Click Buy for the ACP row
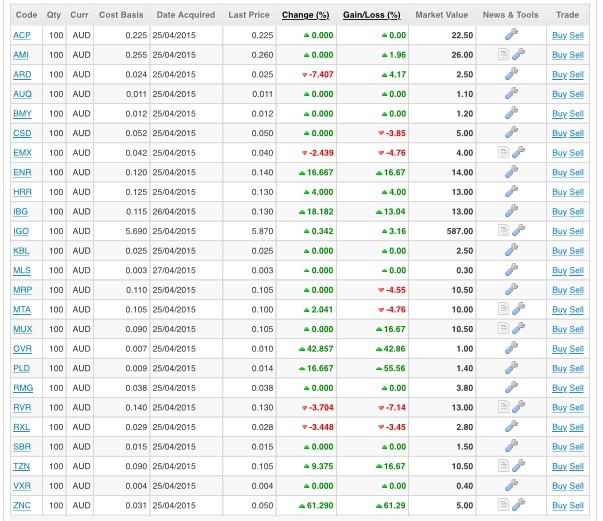This screenshot has height=521, width=603. point(559,35)
